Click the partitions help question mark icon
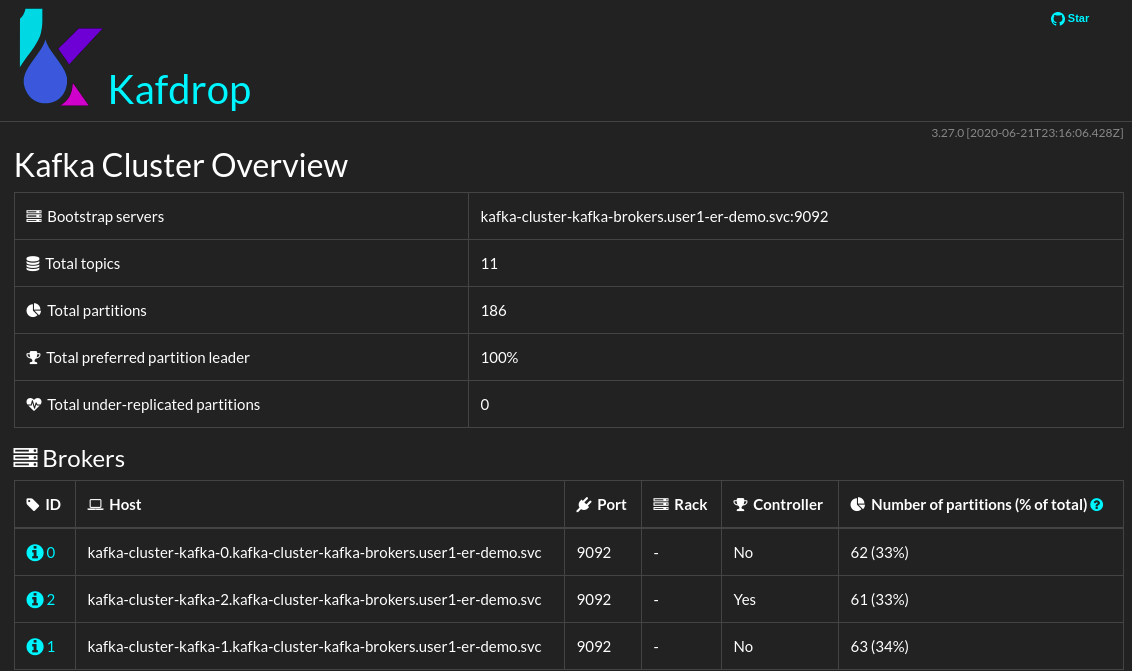Image resolution: width=1132 pixels, height=671 pixels. pyautogui.click(x=1097, y=505)
